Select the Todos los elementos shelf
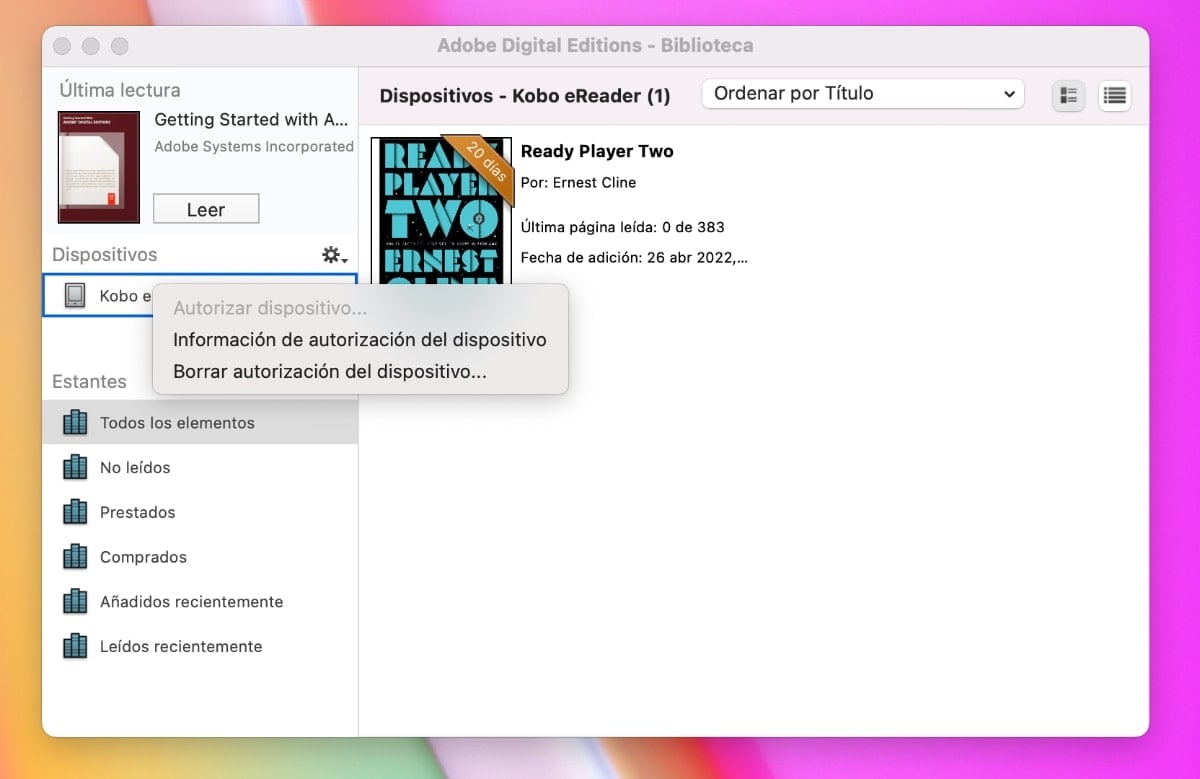The image size is (1200, 779). pos(178,422)
